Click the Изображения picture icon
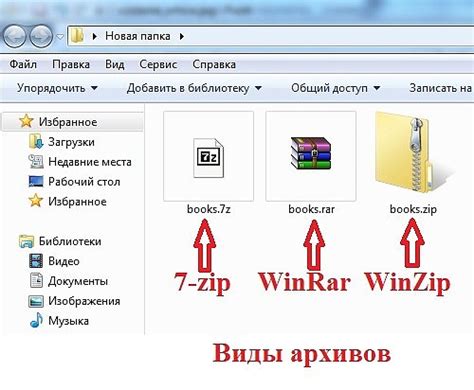Screen dimensions: 474x390 click(36, 301)
